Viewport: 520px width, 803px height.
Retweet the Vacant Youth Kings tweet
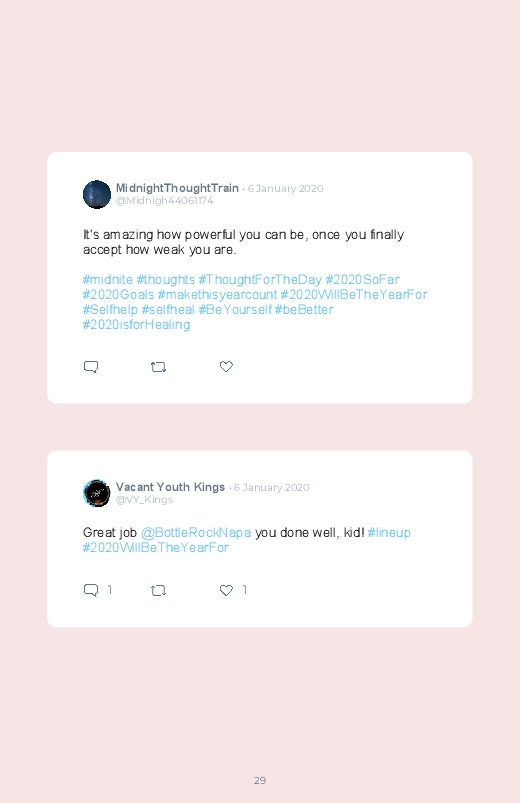click(x=158, y=590)
